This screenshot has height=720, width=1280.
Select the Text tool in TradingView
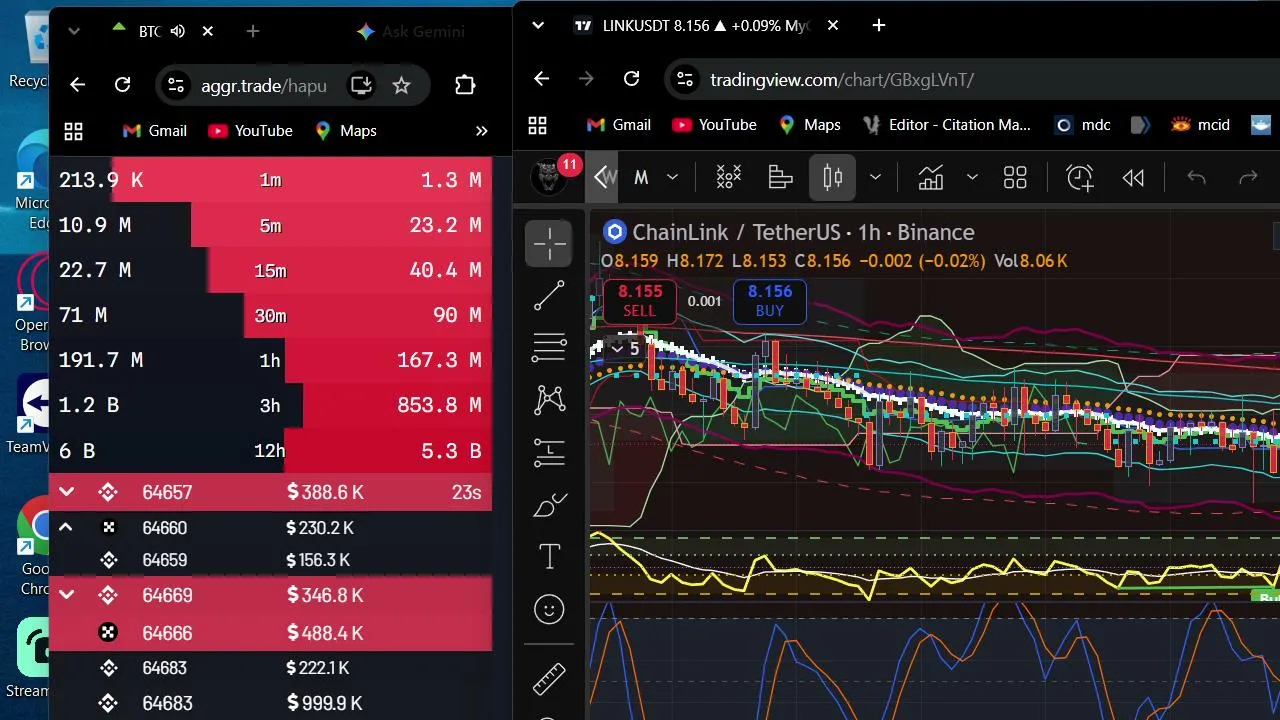click(x=549, y=557)
